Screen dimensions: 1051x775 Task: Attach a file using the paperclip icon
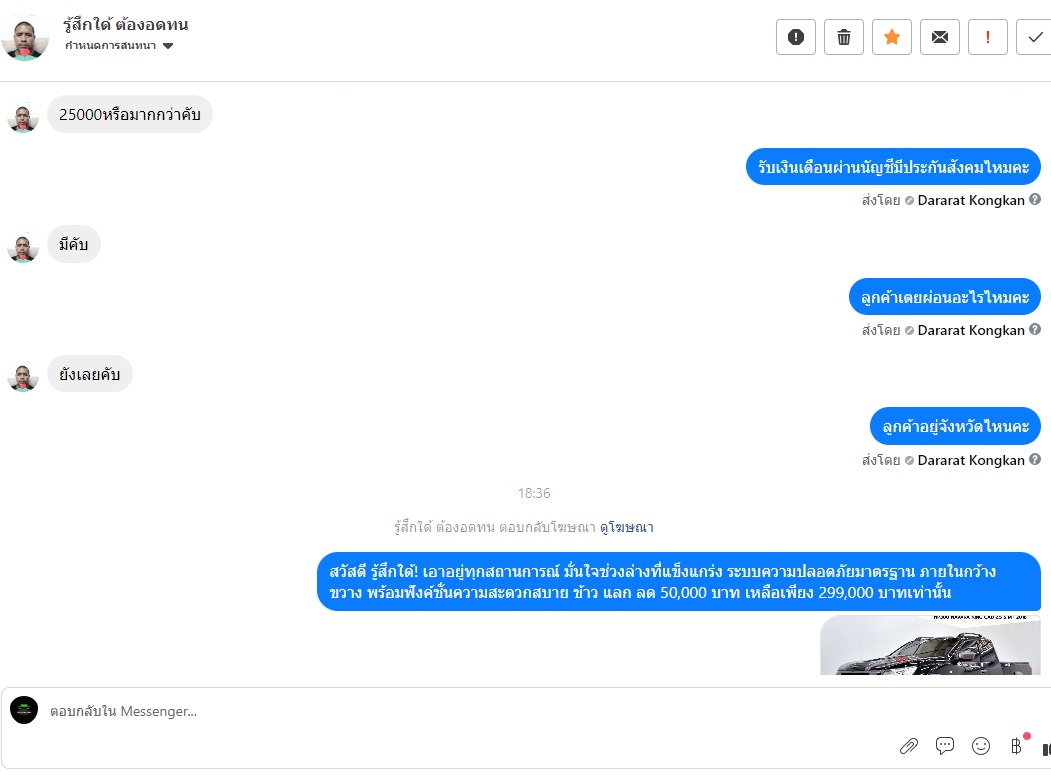(909, 746)
